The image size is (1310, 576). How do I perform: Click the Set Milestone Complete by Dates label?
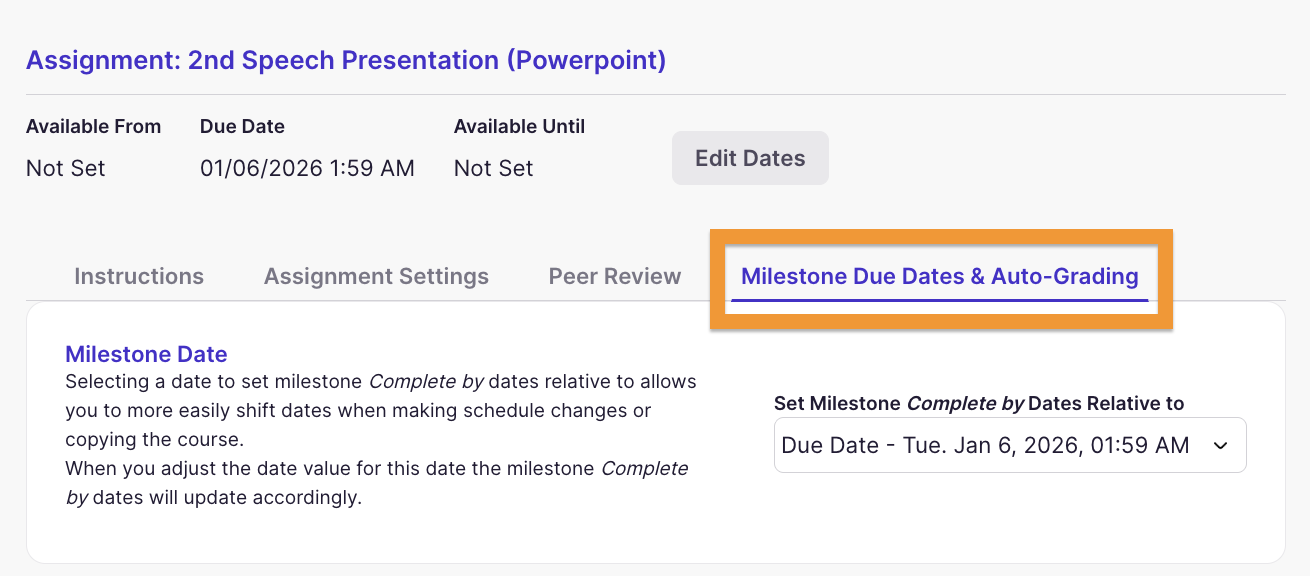tap(979, 404)
